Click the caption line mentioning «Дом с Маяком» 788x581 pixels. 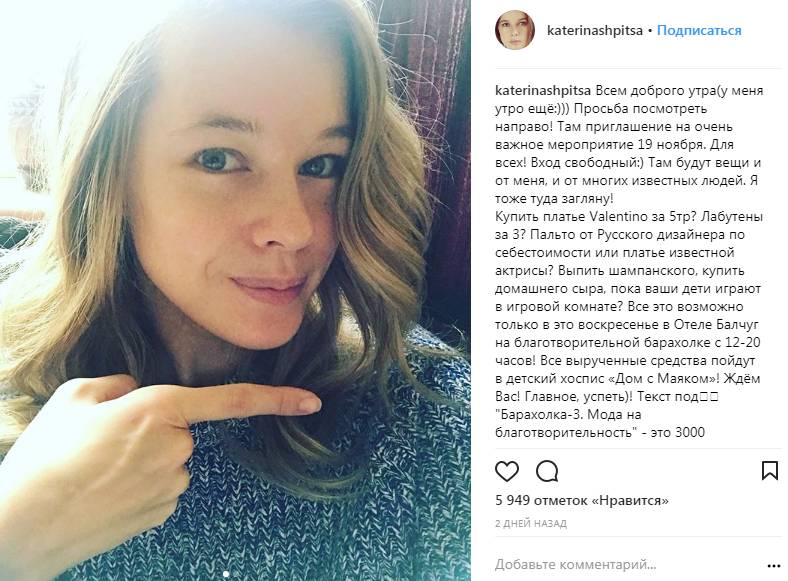[x=627, y=378]
